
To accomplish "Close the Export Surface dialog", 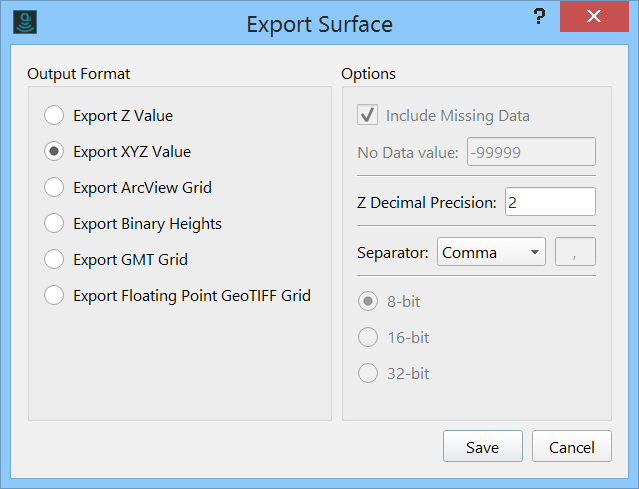I will pyautogui.click(x=594, y=17).
